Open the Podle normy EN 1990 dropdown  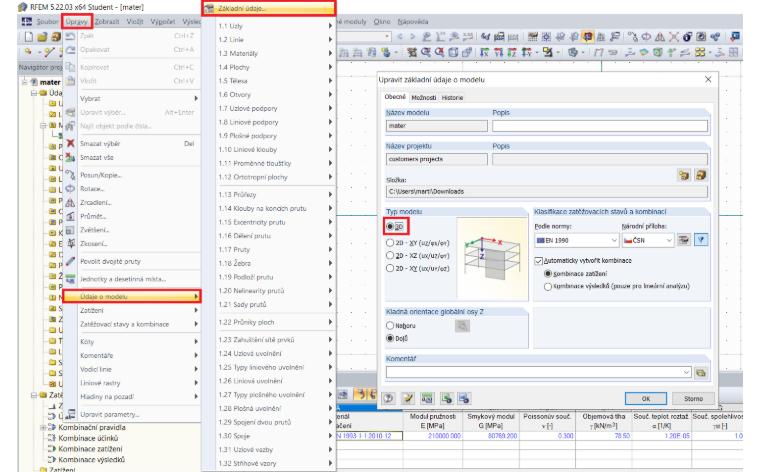click(577, 240)
